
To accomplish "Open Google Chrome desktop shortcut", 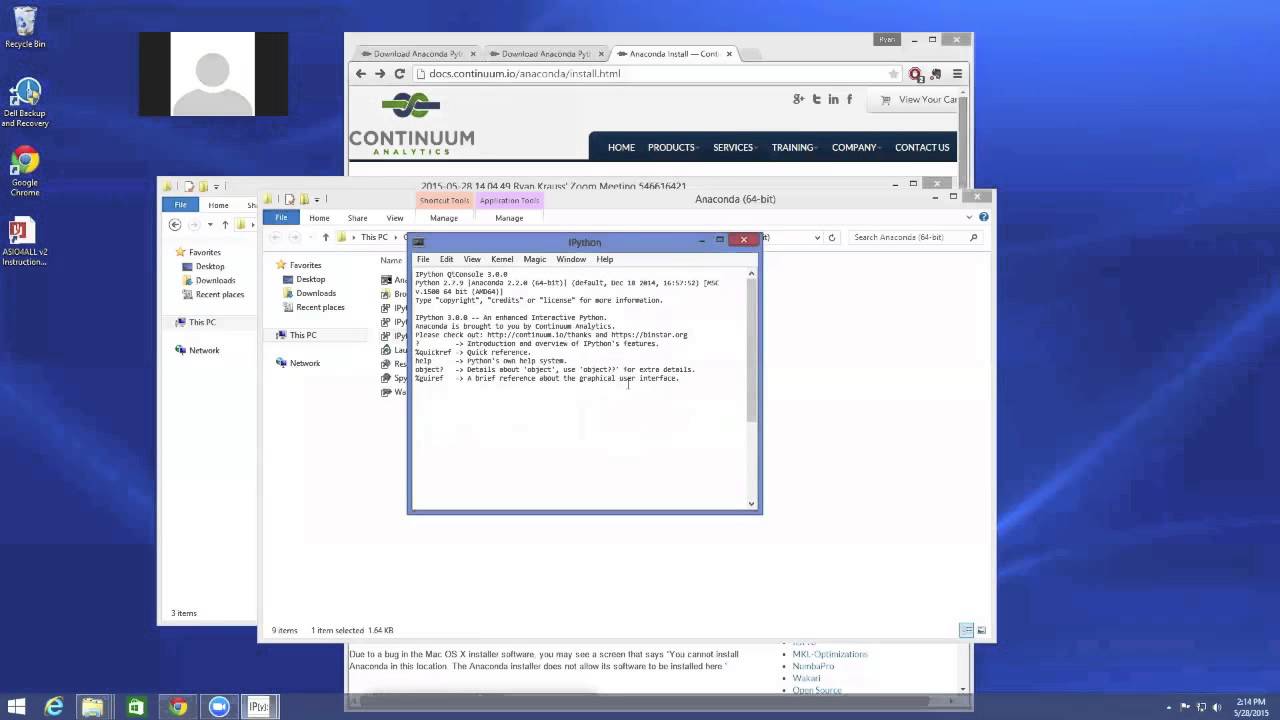I will click(x=25, y=172).
